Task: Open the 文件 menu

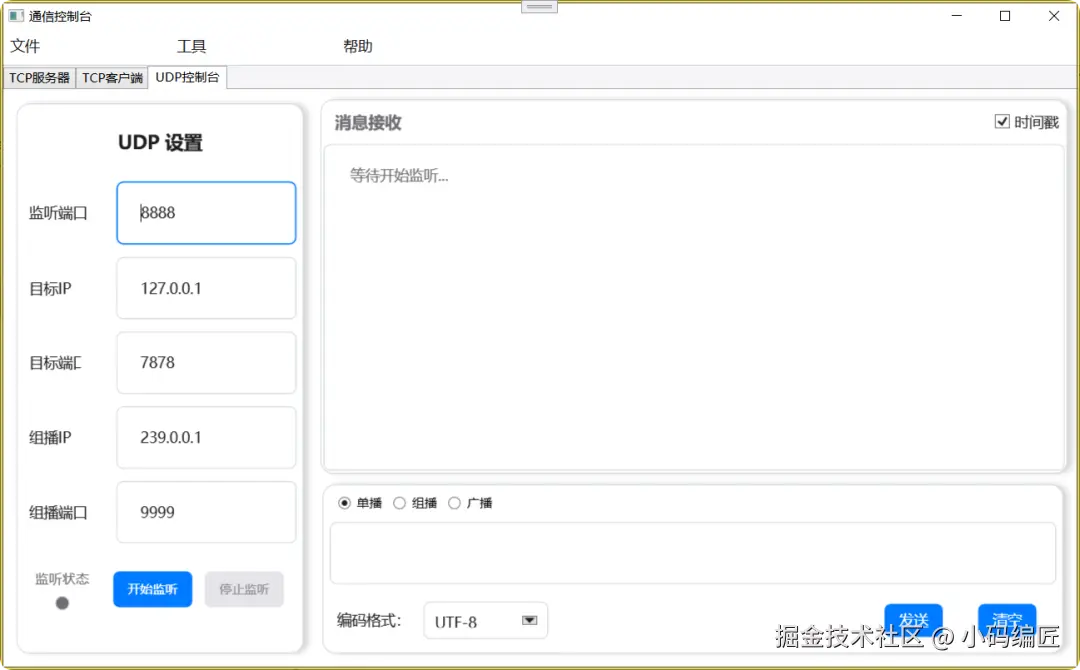Action: pos(25,46)
